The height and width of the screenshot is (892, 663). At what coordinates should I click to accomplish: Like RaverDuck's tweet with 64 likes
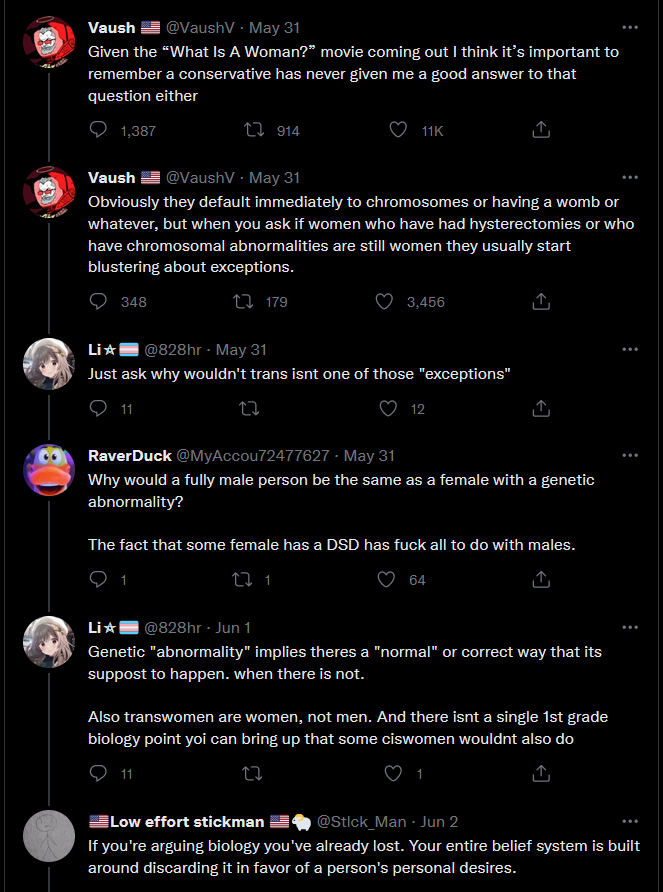[x=386, y=579]
